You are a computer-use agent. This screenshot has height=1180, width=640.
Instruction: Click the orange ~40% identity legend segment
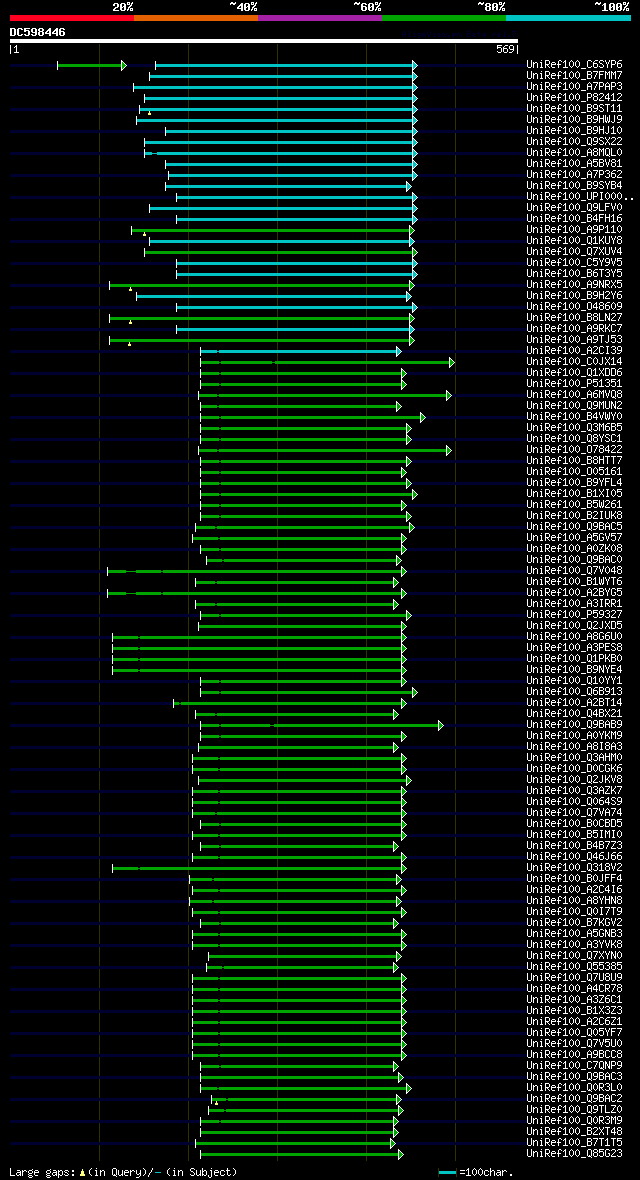click(196, 17)
